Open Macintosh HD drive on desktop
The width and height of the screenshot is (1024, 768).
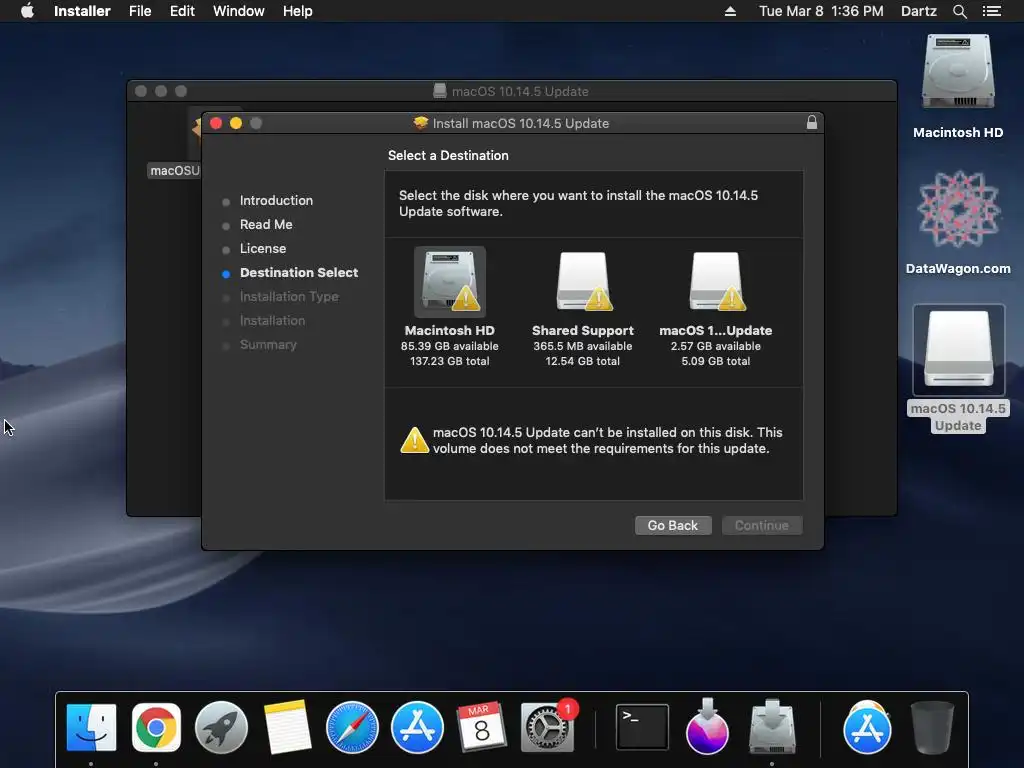coord(958,73)
